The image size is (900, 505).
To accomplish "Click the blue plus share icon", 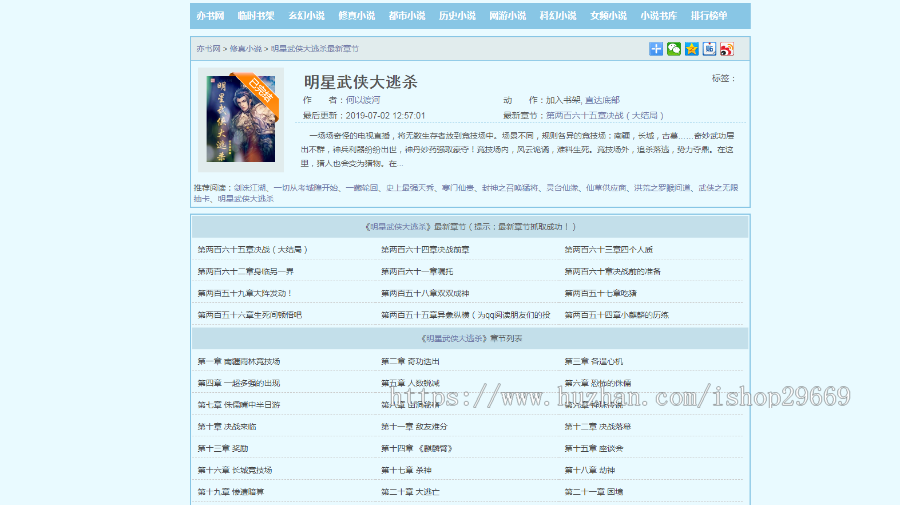I will pos(656,49).
